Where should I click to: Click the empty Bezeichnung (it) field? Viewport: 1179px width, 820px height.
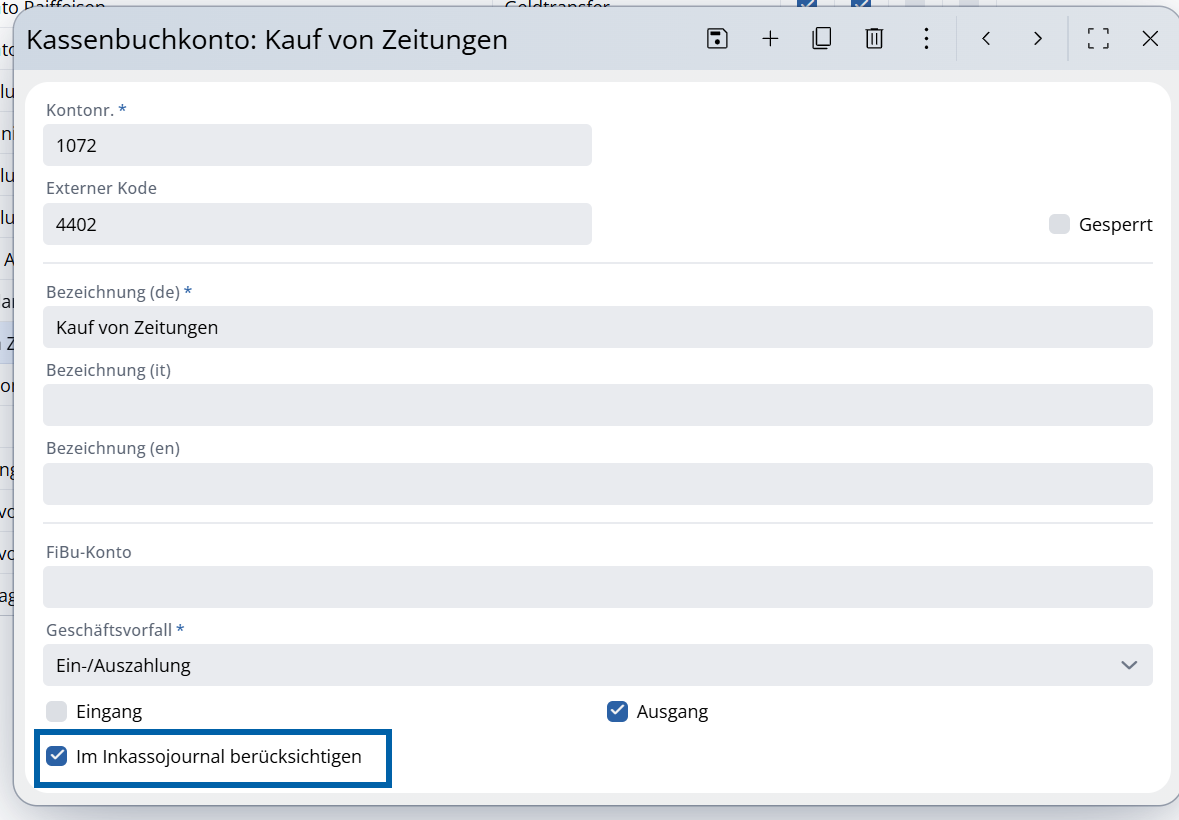(x=597, y=405)
